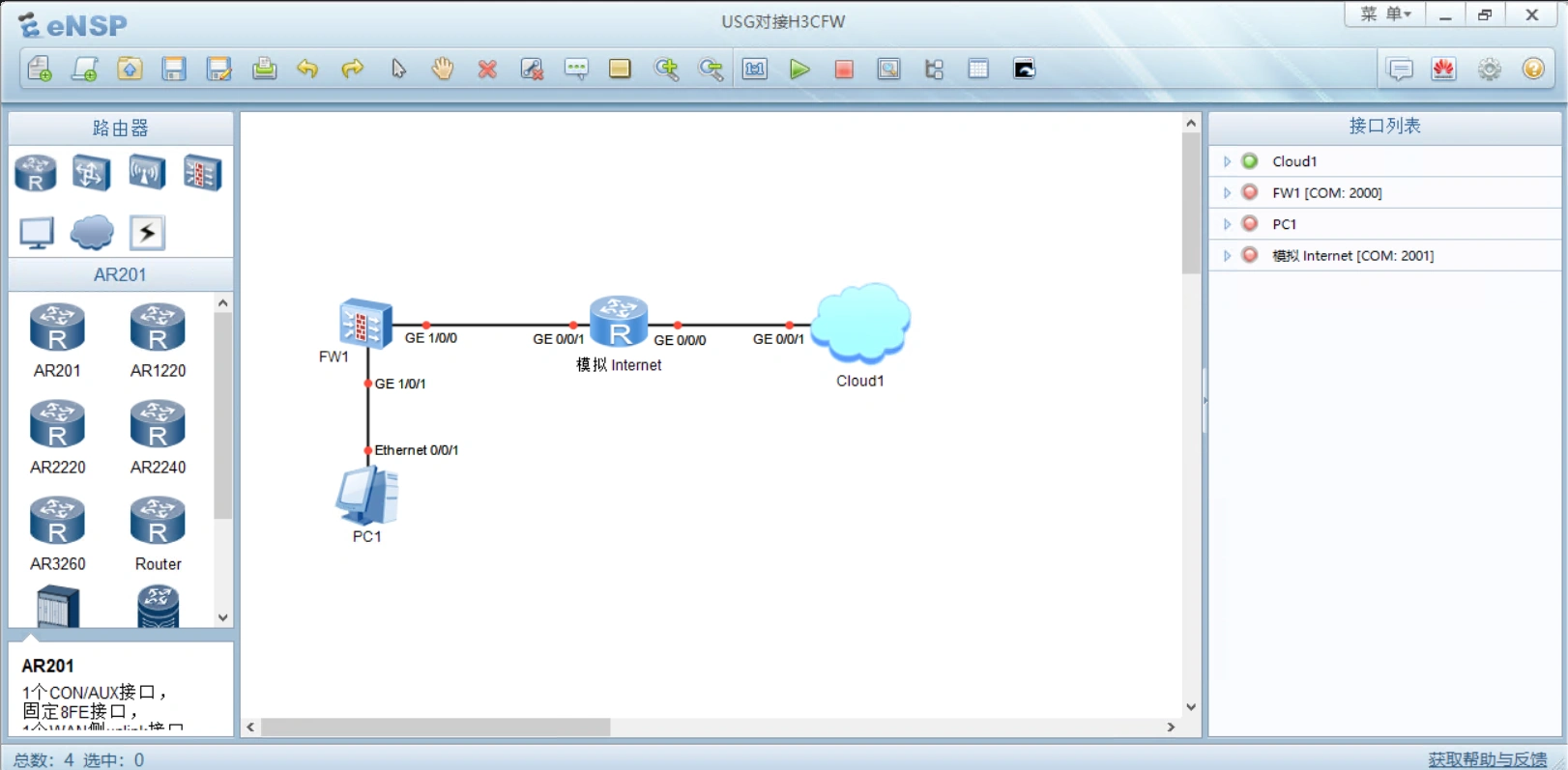
Task: Click the Delete All Cables icon
Action: pos(532,69)
